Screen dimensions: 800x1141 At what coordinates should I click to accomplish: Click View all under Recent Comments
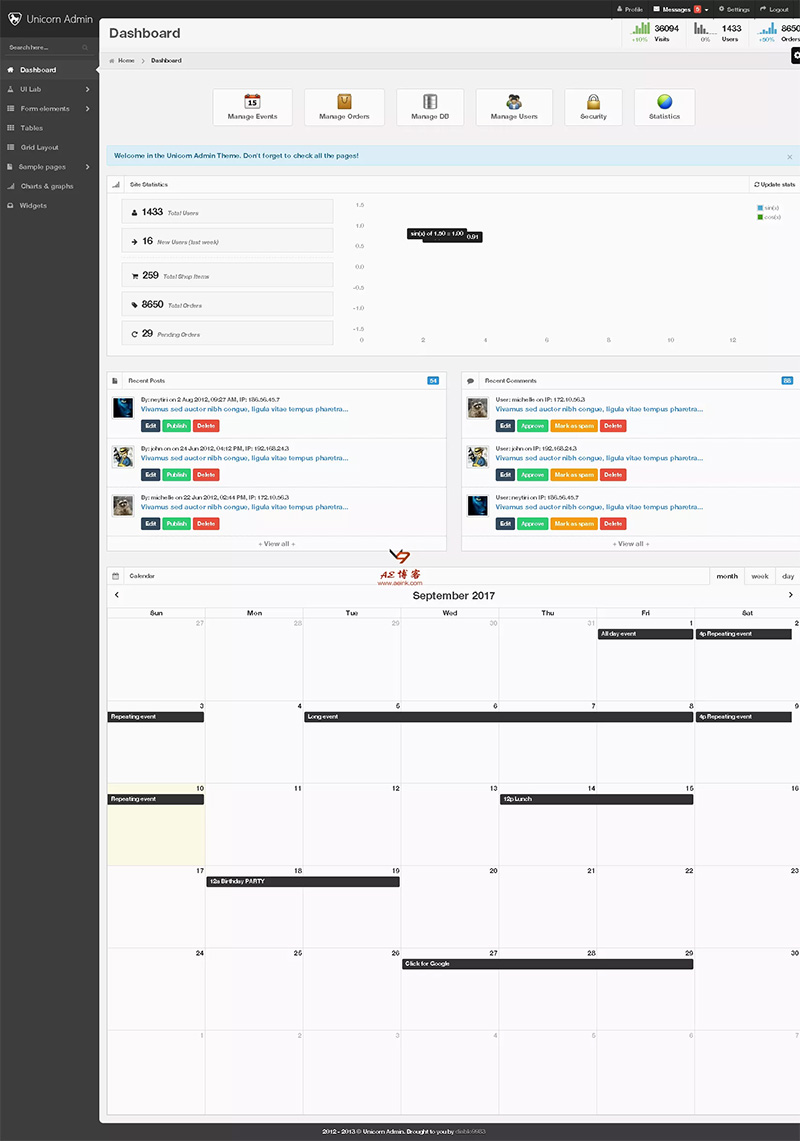[631, 544]
